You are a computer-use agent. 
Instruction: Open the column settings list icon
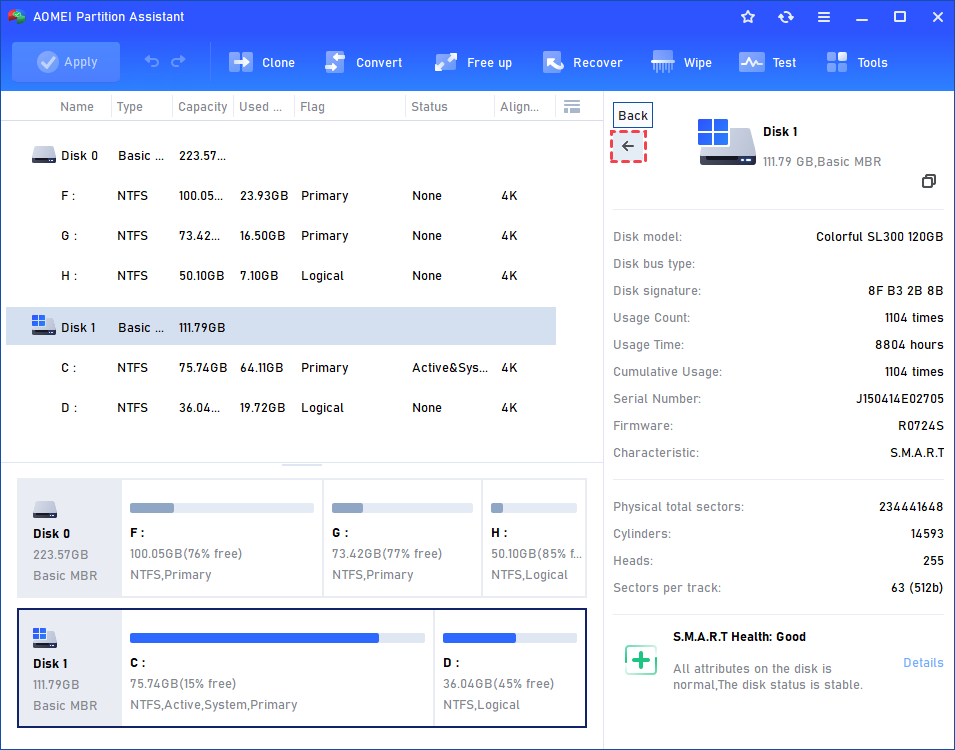572,107
